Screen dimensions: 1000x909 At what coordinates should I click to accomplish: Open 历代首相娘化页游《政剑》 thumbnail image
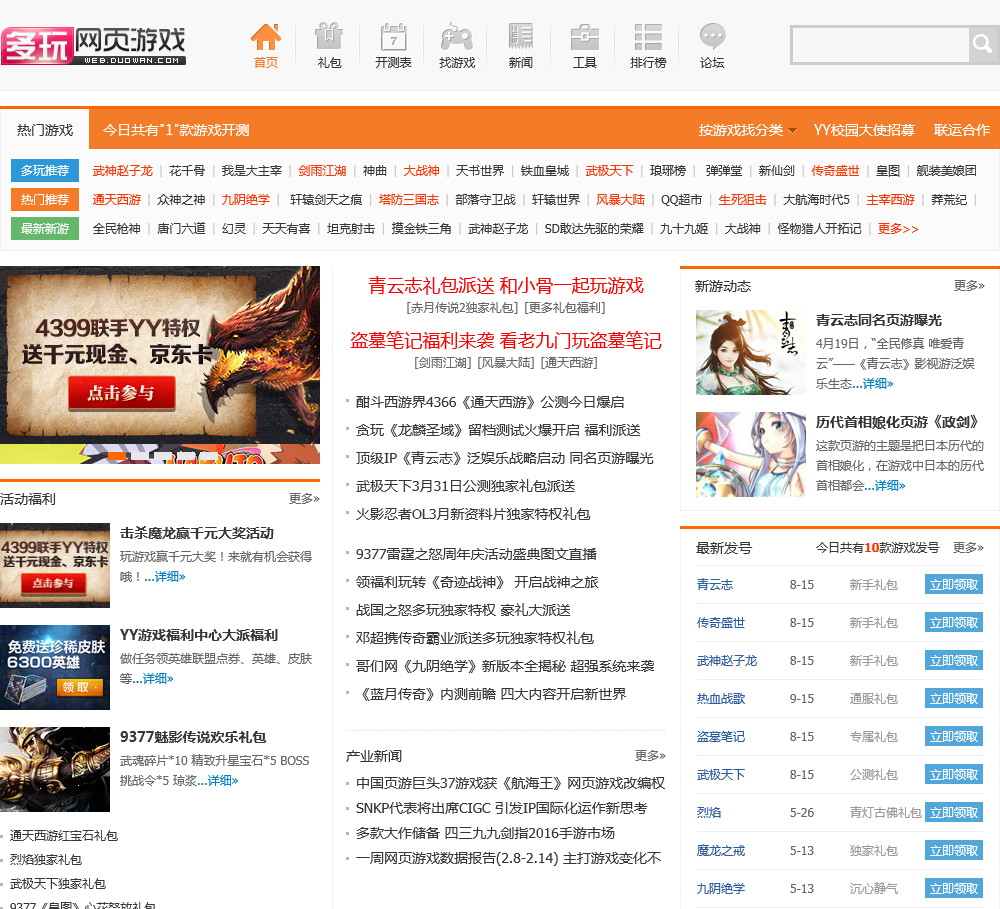point(750,455)
